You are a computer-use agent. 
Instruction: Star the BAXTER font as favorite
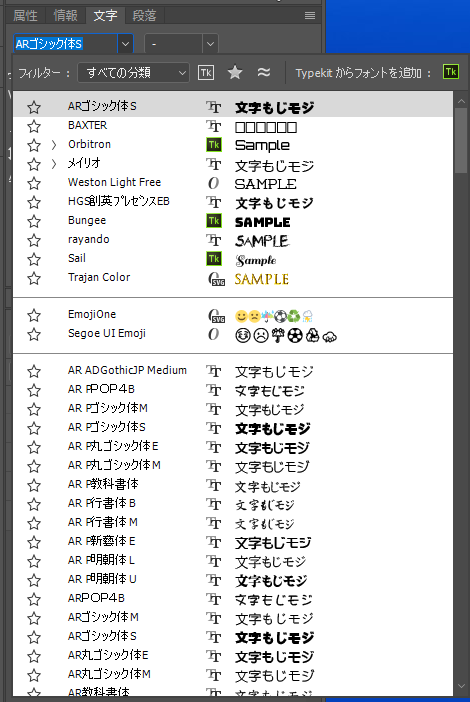(x=34, y=126)
